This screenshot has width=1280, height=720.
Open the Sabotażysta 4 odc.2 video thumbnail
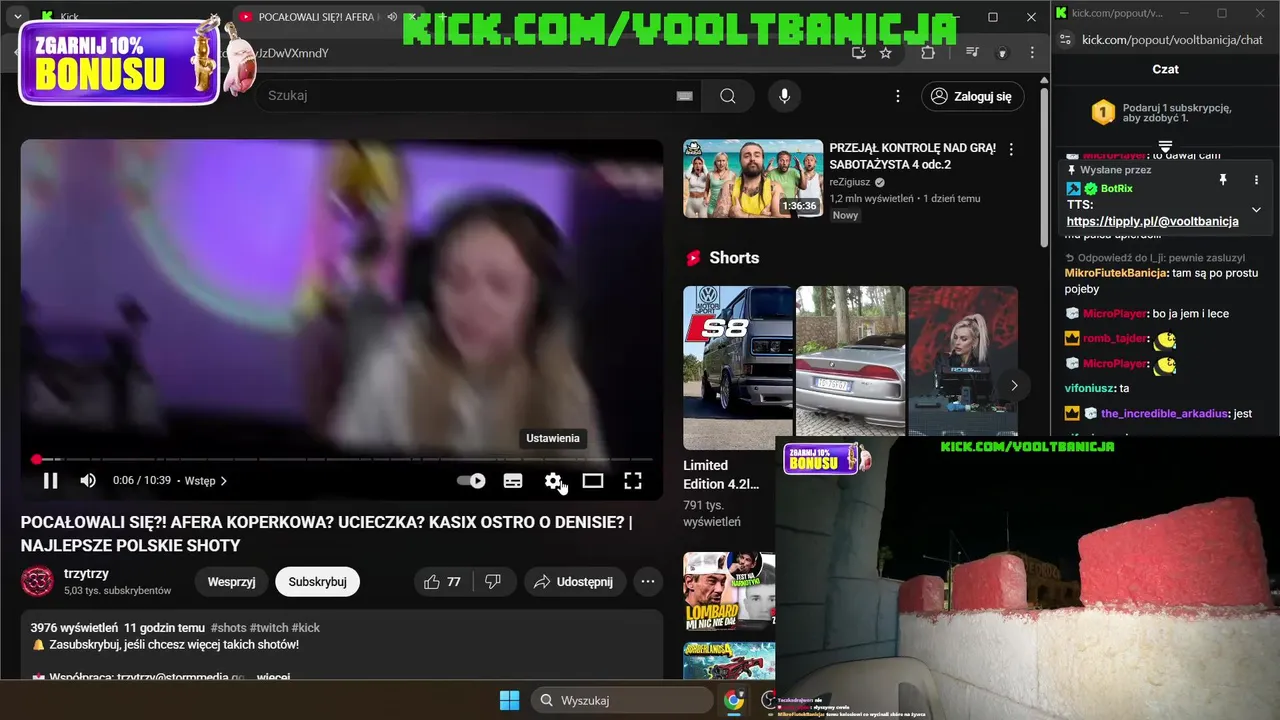pyautogui.click(x=753, y=178)
